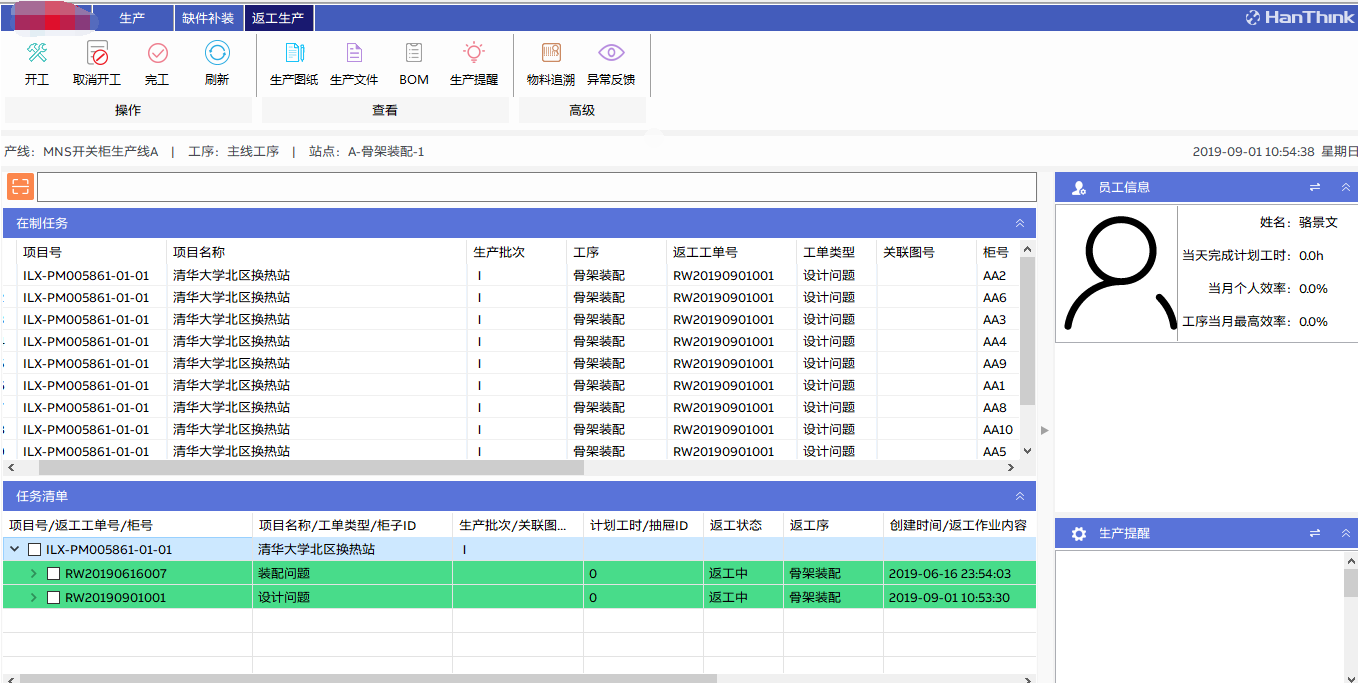Switch to the 缺件补装 tab
Screen dimensions: 1358x683
click(208, 18)
